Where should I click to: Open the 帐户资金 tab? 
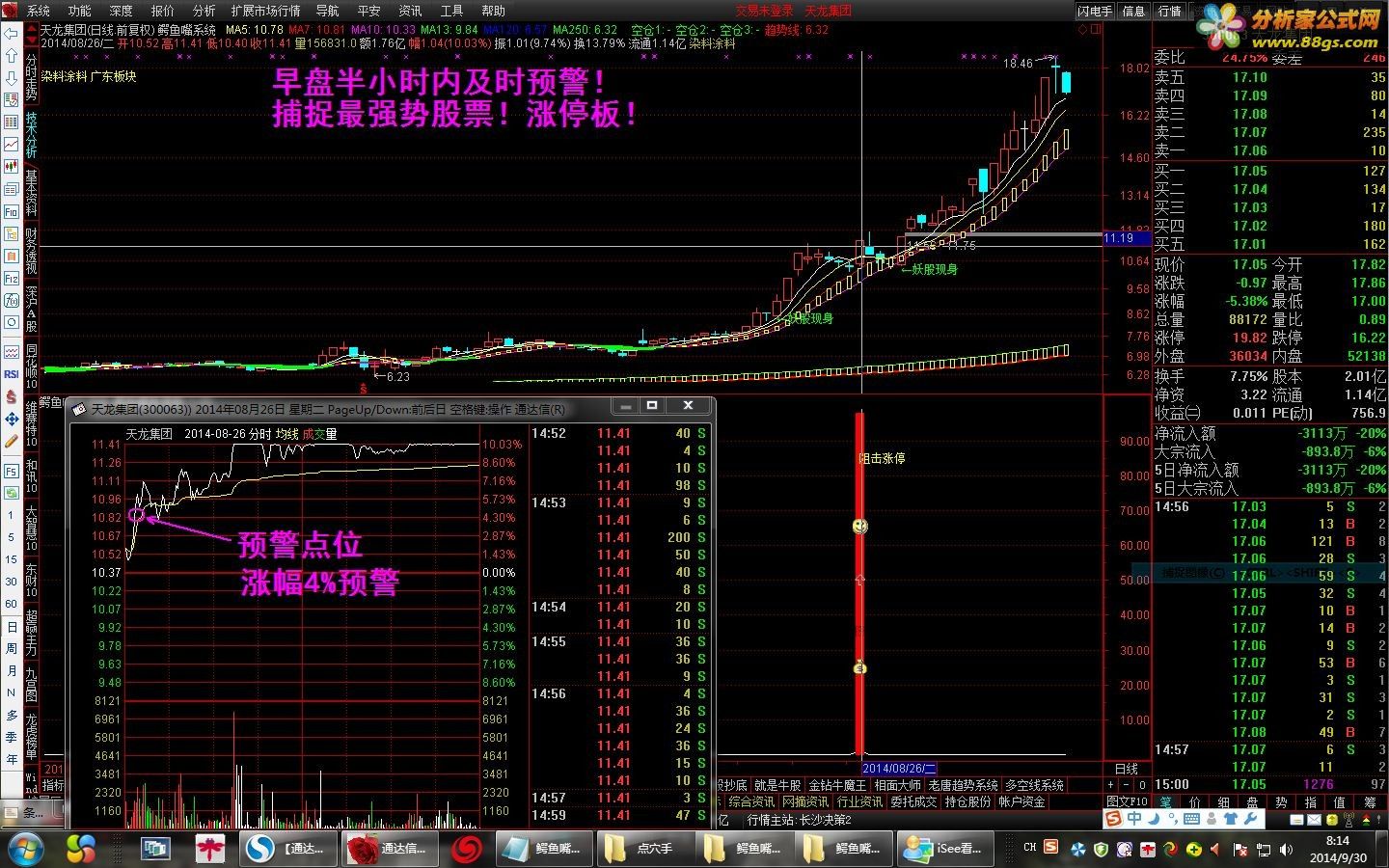tap(1021, 801)
